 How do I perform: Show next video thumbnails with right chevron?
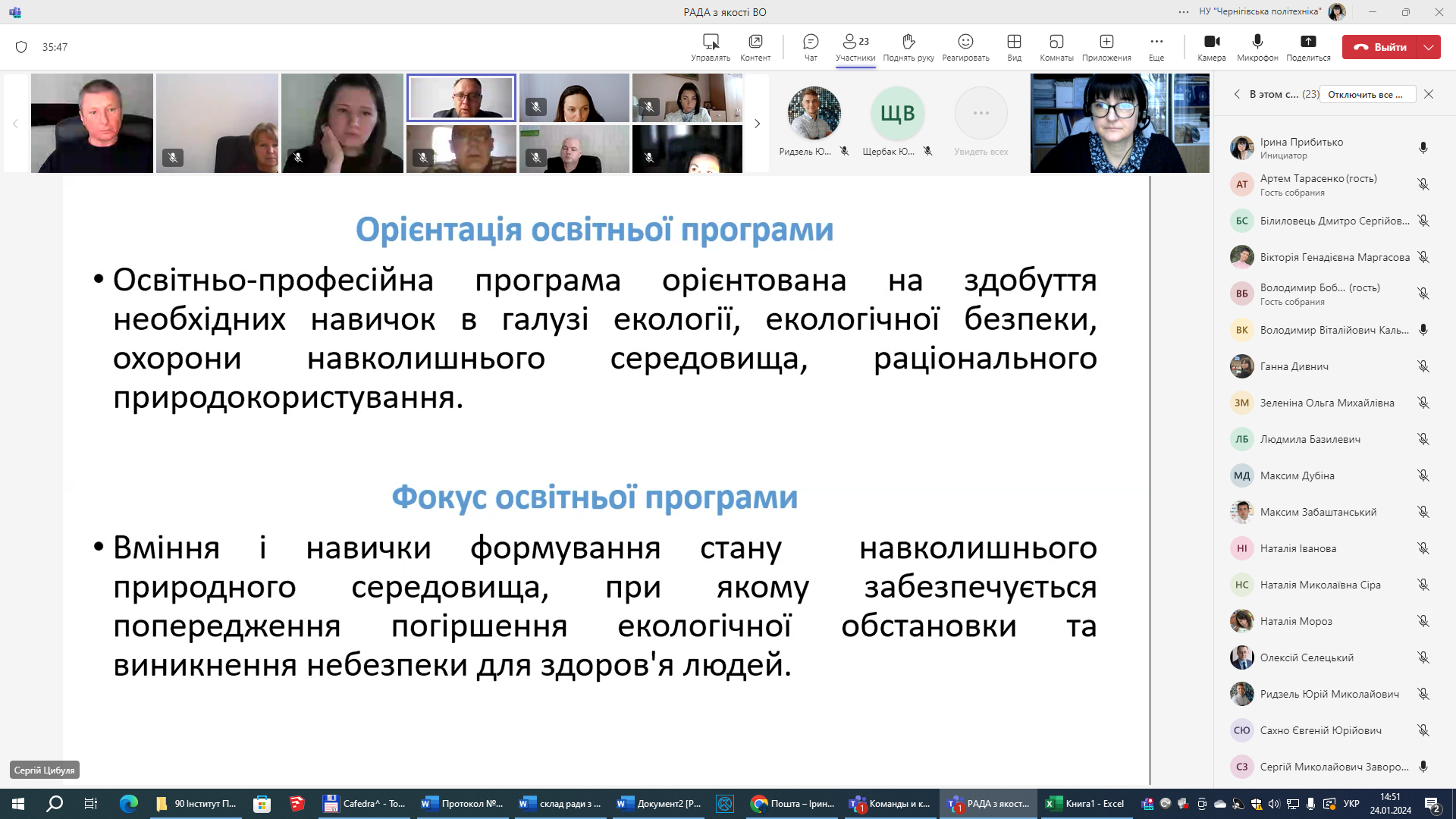[756, 124]
